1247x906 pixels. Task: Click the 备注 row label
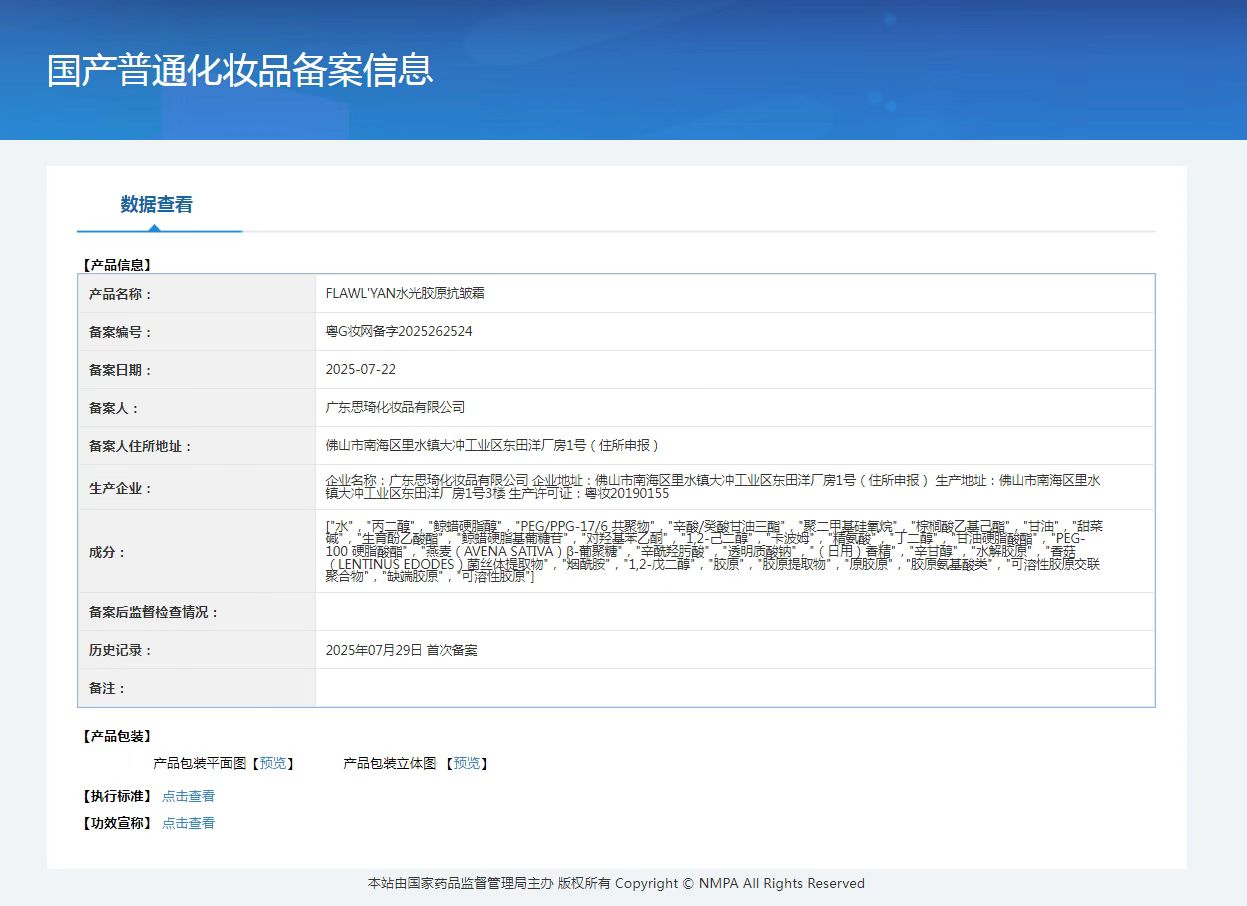[108, 688]
